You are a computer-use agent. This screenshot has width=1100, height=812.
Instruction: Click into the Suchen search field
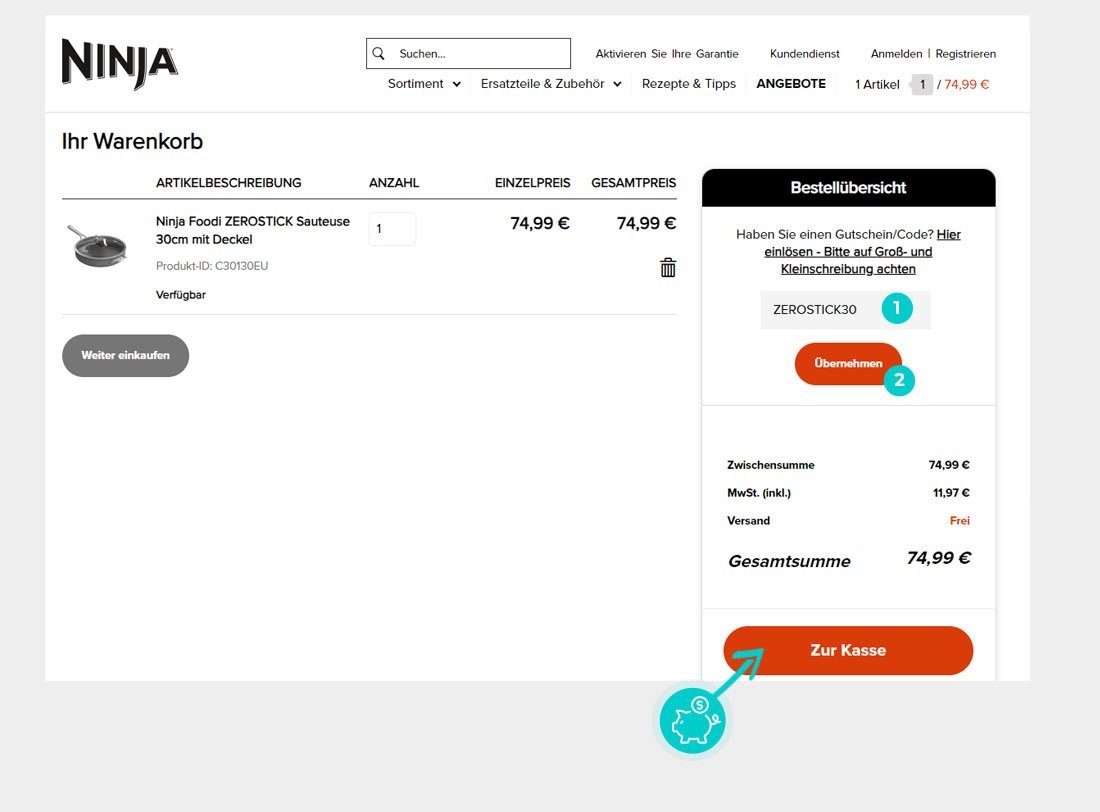[x=468, y=53]
